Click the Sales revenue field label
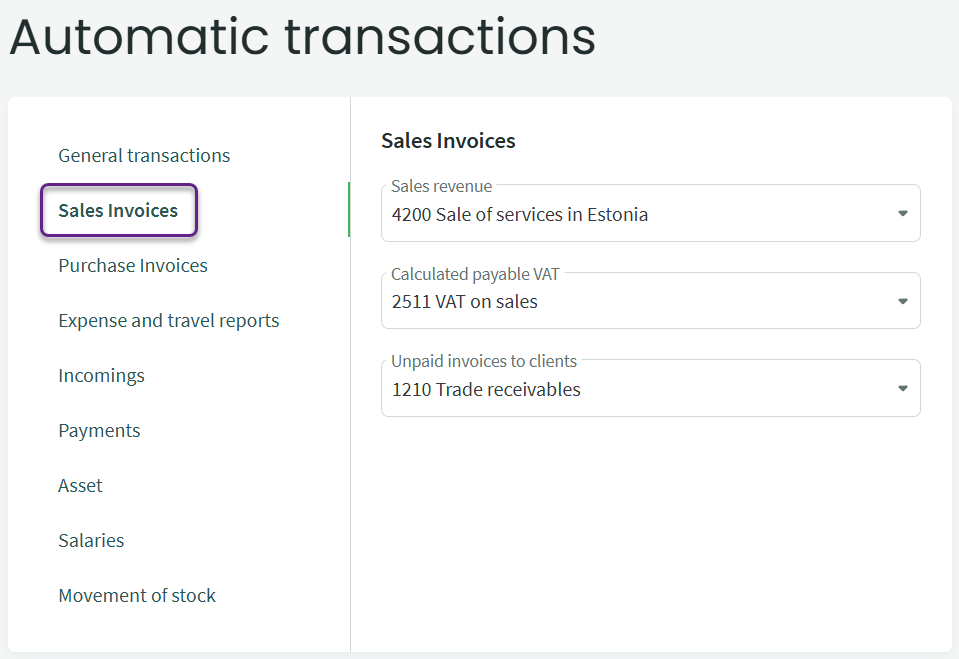This screenshot has height=659, width=959. click(x=441, y=186)
